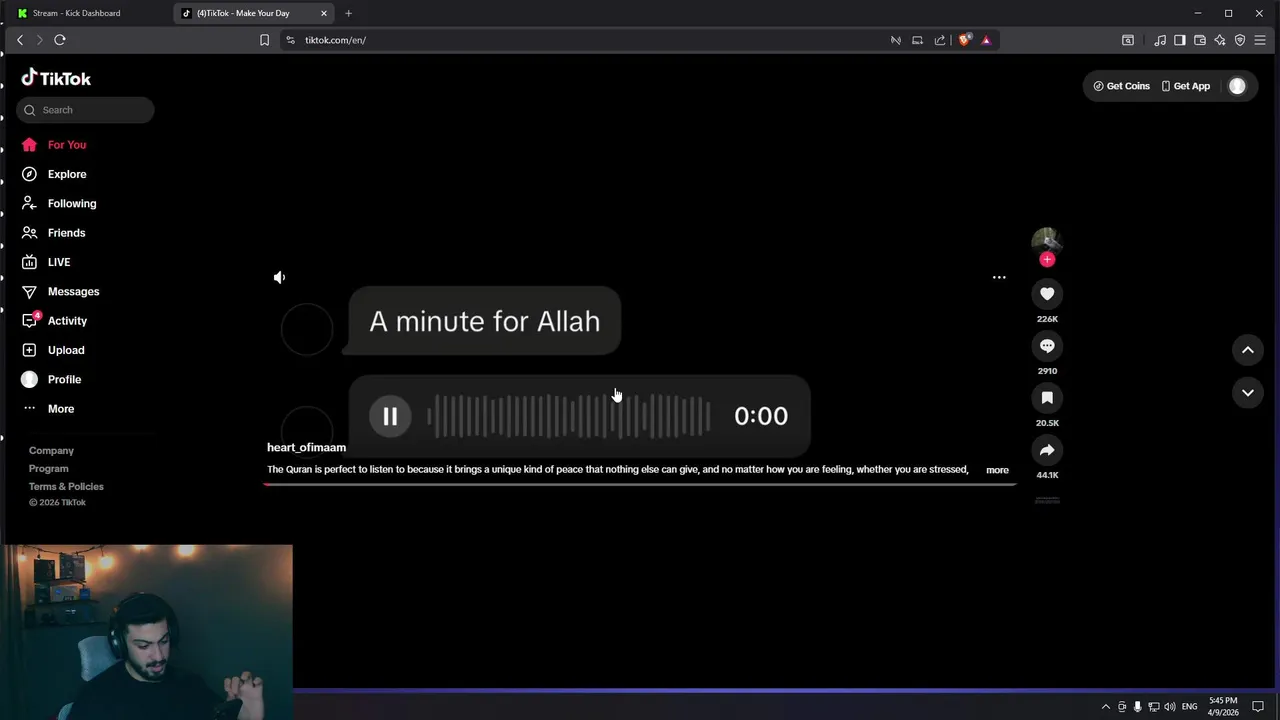Click the Get App button
The width and height of the screenshot is (1280, 720).
(x=1186, y=86)
